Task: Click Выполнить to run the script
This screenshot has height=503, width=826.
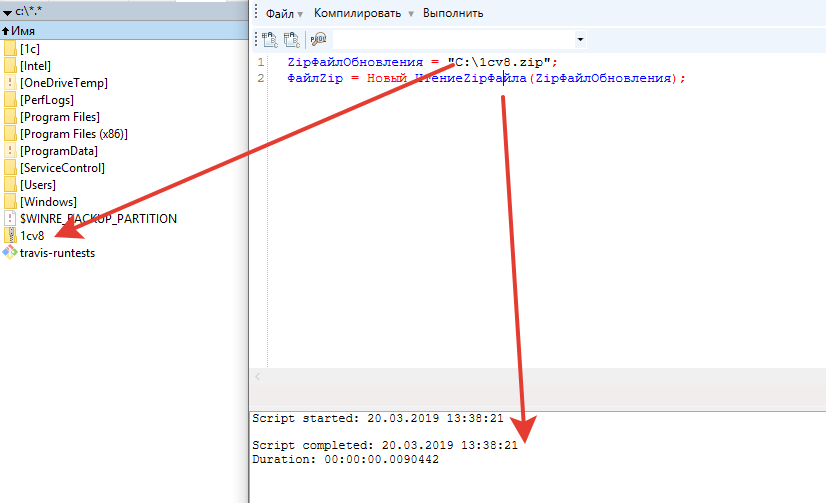Action: tap(453, 13)
